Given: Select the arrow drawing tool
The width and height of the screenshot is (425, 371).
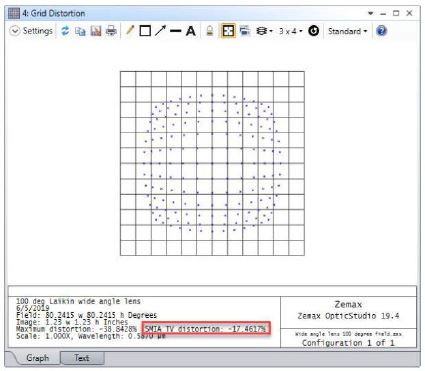Looking at the screenshot, I should [160, 31].
